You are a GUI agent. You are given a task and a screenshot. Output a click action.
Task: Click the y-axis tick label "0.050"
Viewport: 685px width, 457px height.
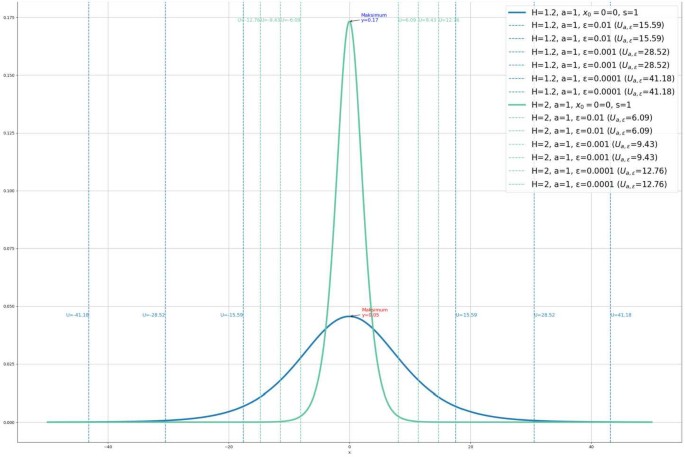pyautogui.click(x=8, y=307)
